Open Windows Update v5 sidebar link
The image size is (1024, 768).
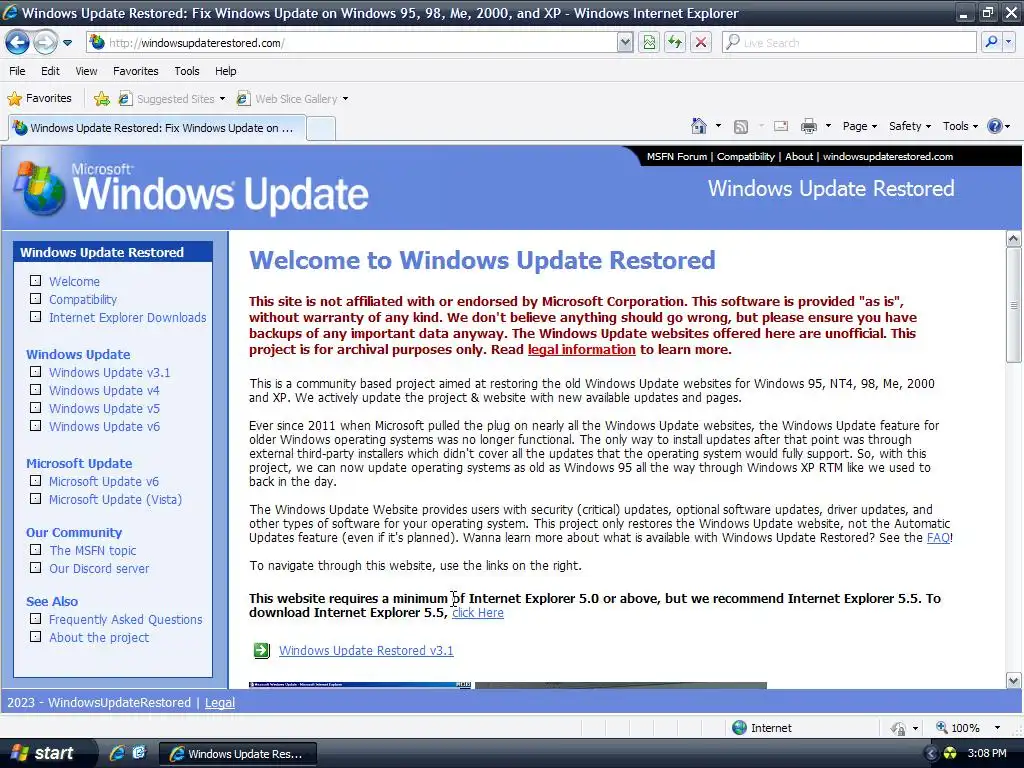104,408
